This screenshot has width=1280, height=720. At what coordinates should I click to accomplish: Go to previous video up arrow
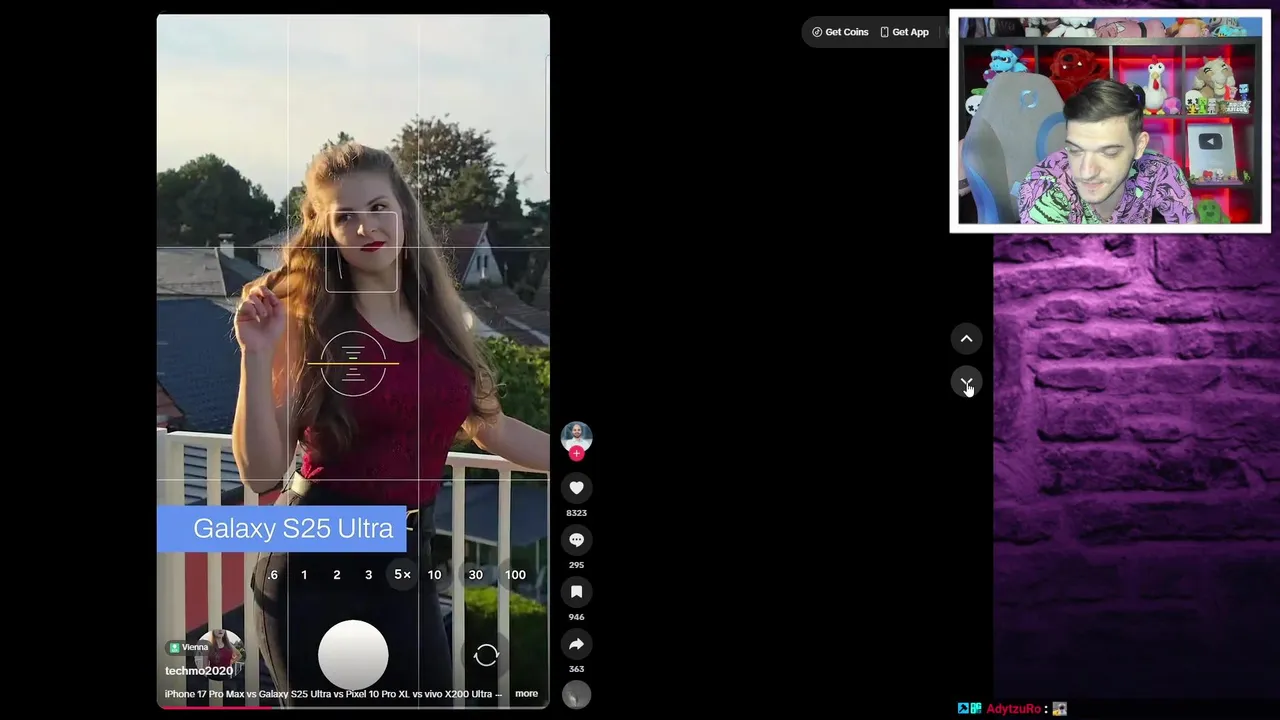[966, 339]
